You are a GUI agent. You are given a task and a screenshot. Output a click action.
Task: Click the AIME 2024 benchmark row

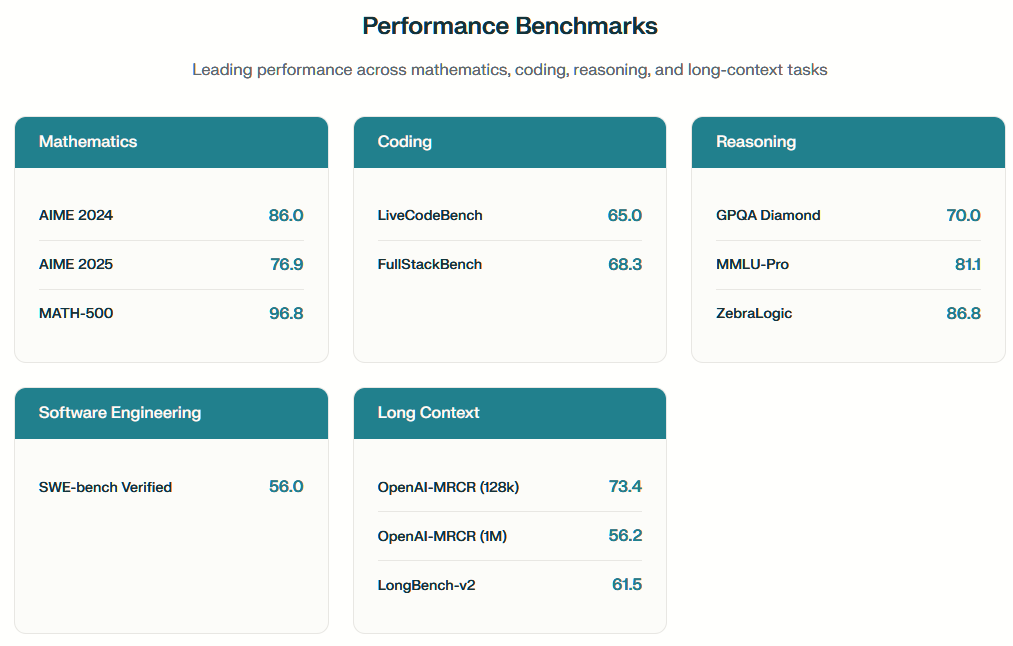tap(171, 216)
